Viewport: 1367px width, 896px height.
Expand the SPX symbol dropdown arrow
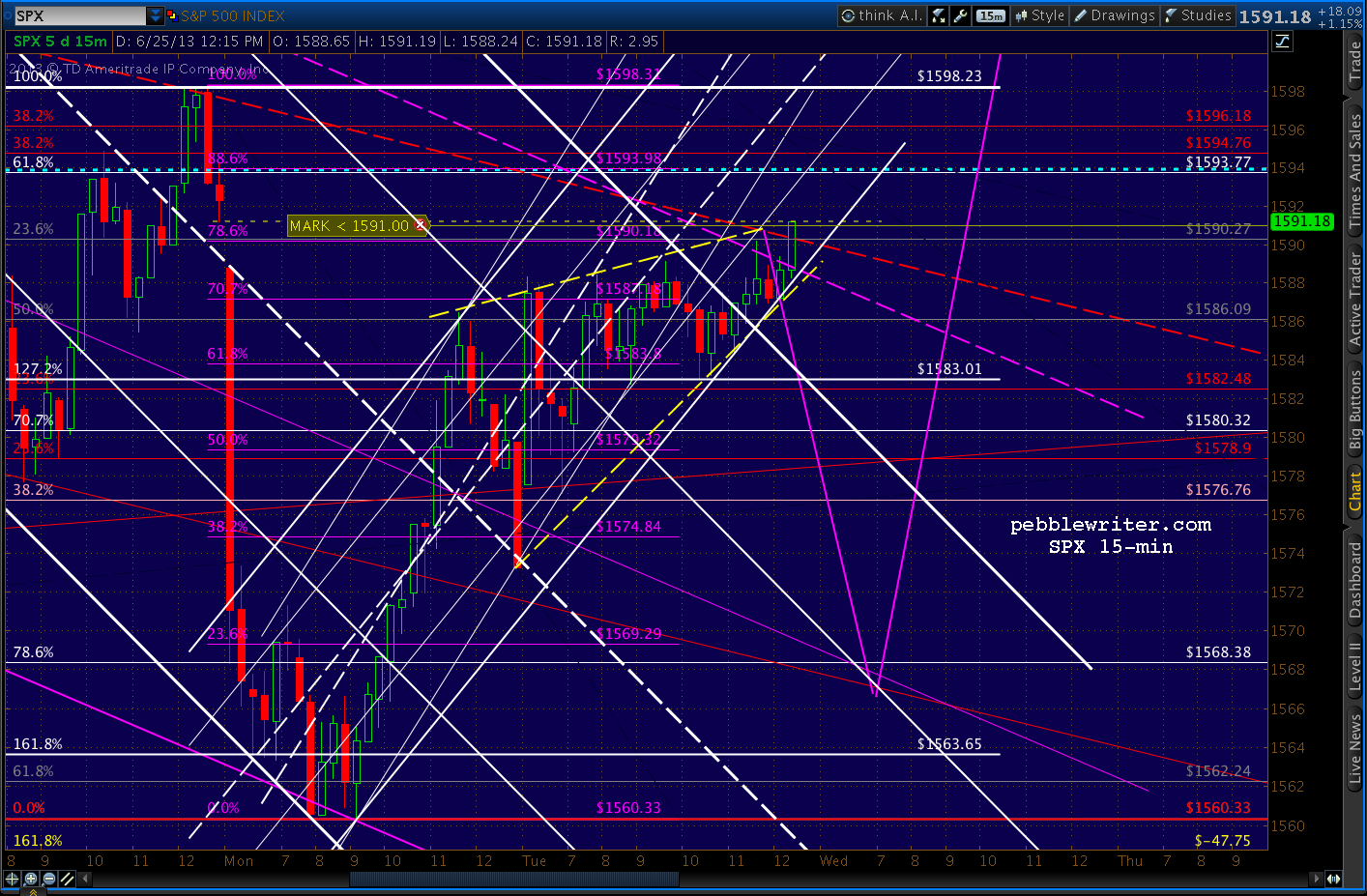155,15
